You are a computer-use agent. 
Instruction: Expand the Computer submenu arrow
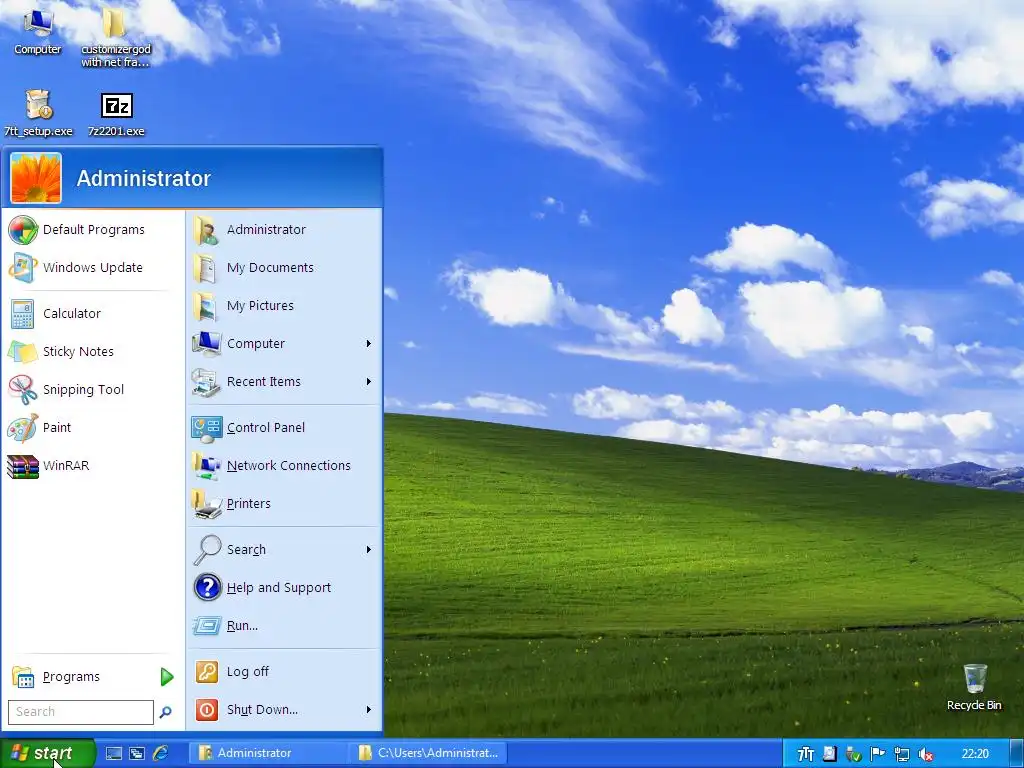coord(368,344)
